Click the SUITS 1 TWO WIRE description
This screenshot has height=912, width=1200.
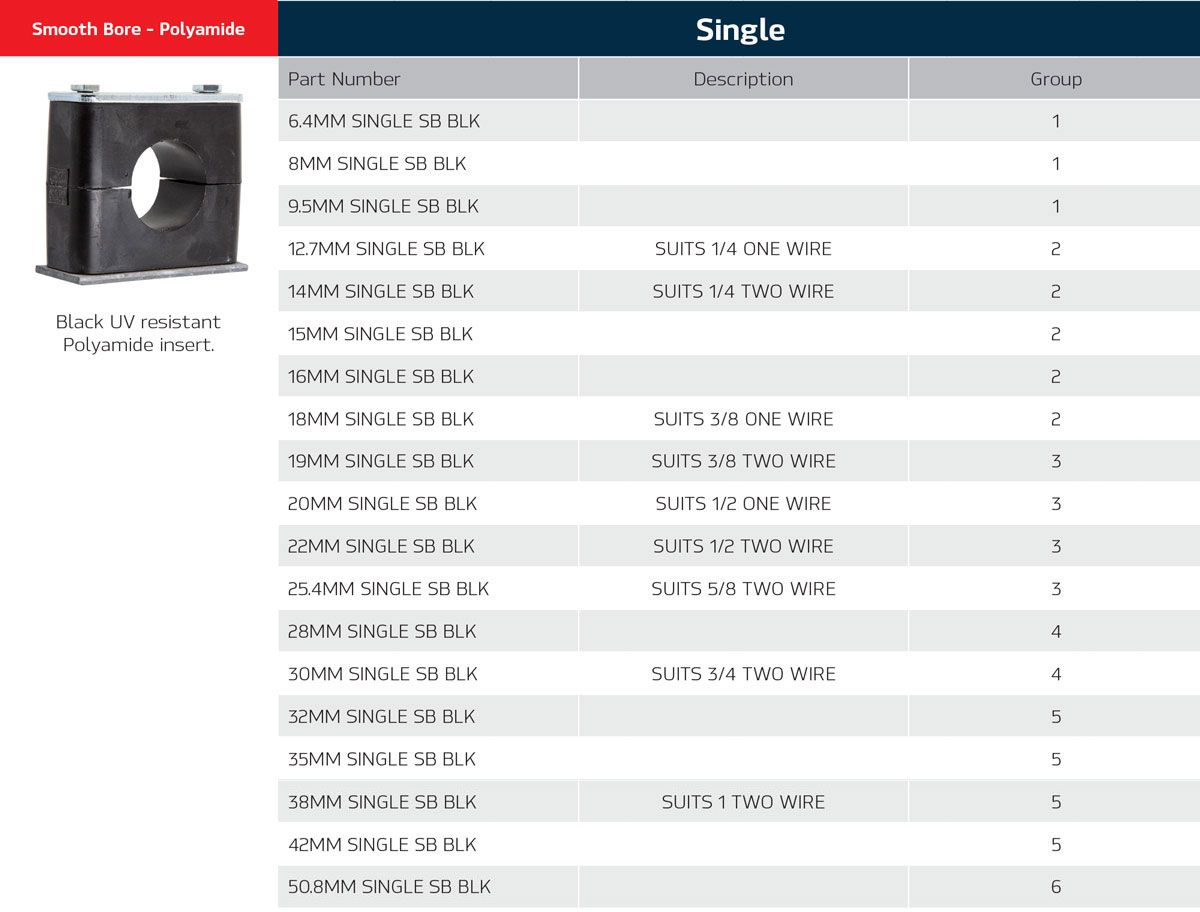coord(743,802)
